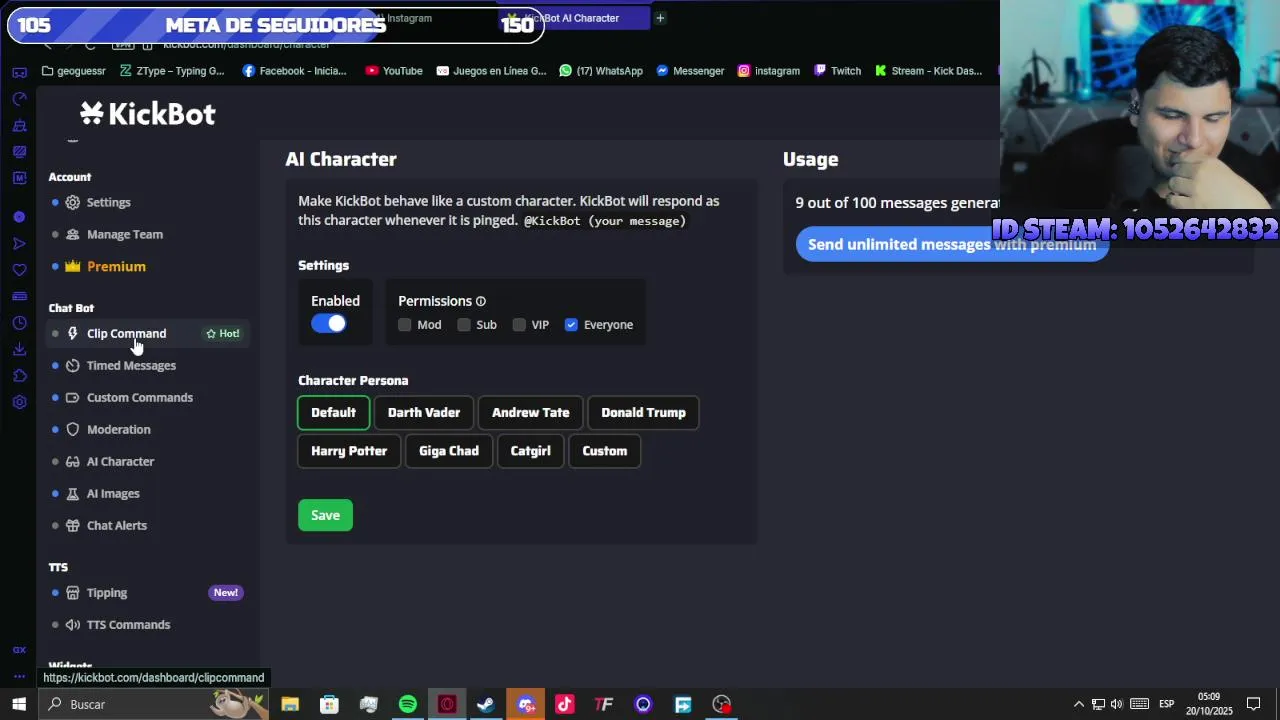1280x720 pixels.
Task: Open the Manage Team link
Action: (125, 234)
